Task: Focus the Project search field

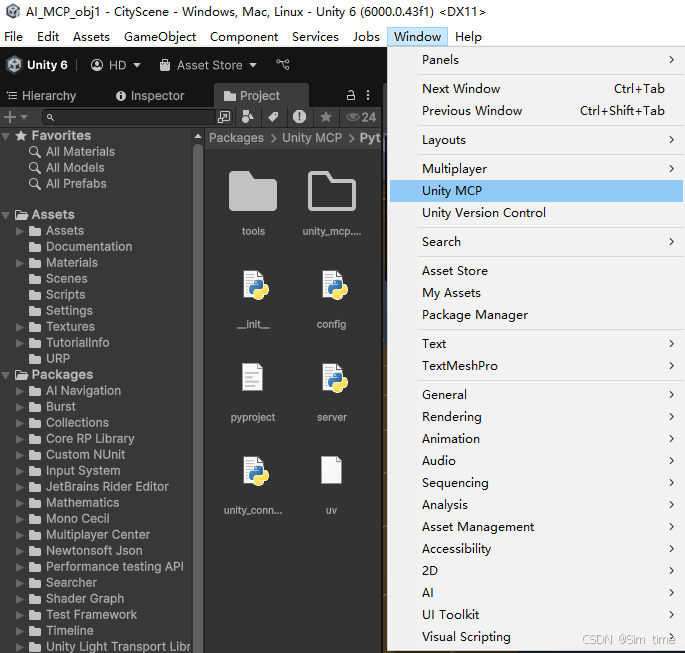Action: (x=130, y=117)
